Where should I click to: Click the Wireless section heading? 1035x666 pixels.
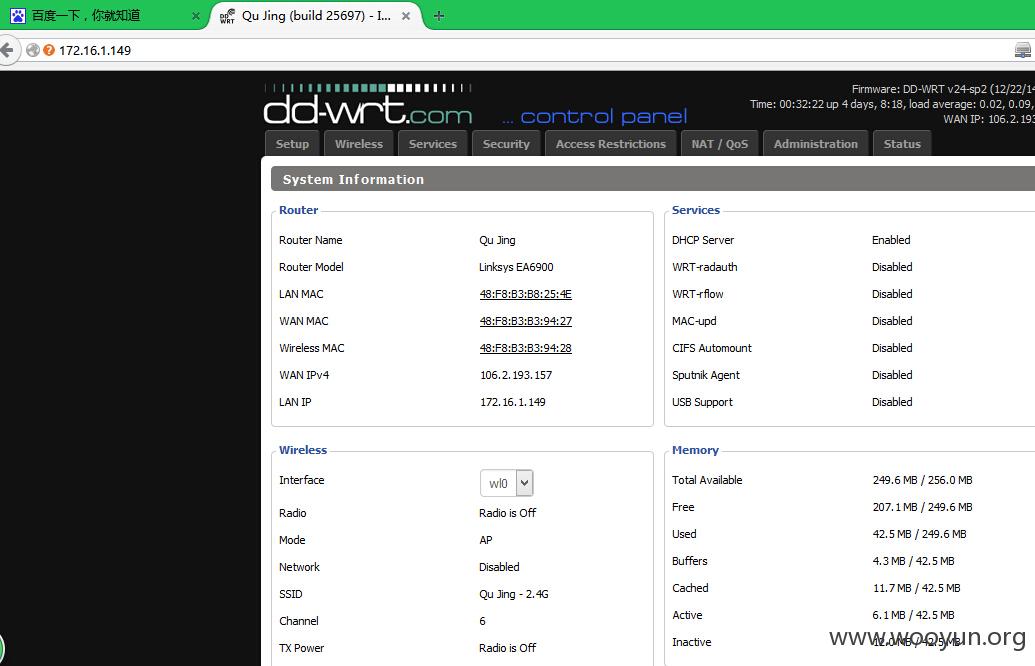(x=303, y=450)
